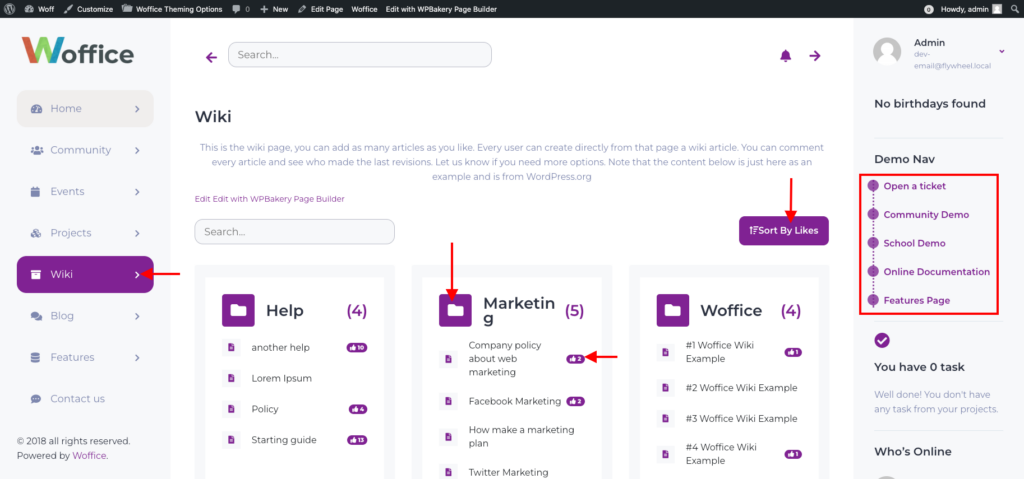This screenshot has height=479, width=1024.
Task: Expand the Projects submenu arrow
Action: coord(137,233)
